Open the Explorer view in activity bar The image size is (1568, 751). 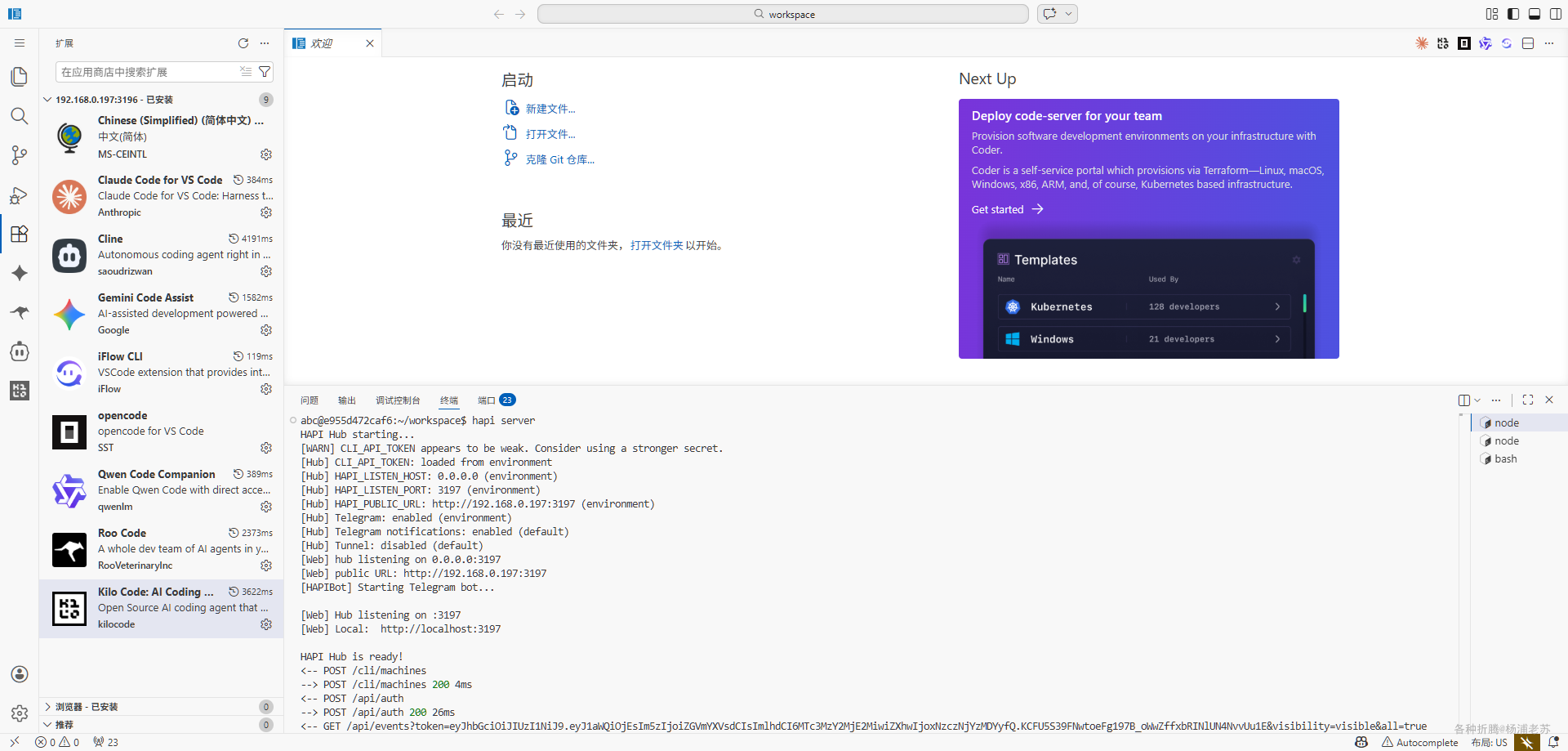point(20,77)
